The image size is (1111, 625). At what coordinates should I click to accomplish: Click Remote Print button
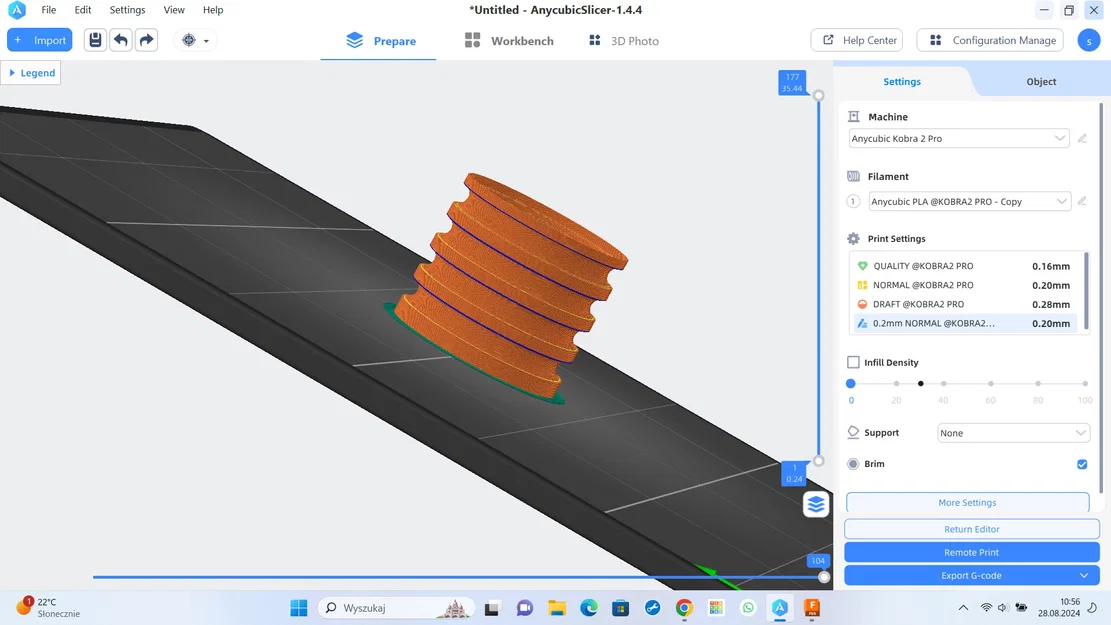point(971,552)
